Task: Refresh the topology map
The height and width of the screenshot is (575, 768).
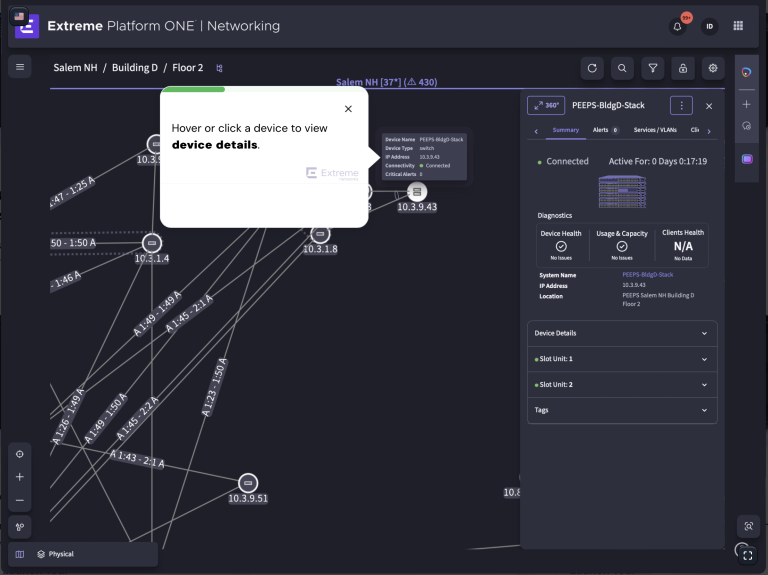Action: pos(592,68)
